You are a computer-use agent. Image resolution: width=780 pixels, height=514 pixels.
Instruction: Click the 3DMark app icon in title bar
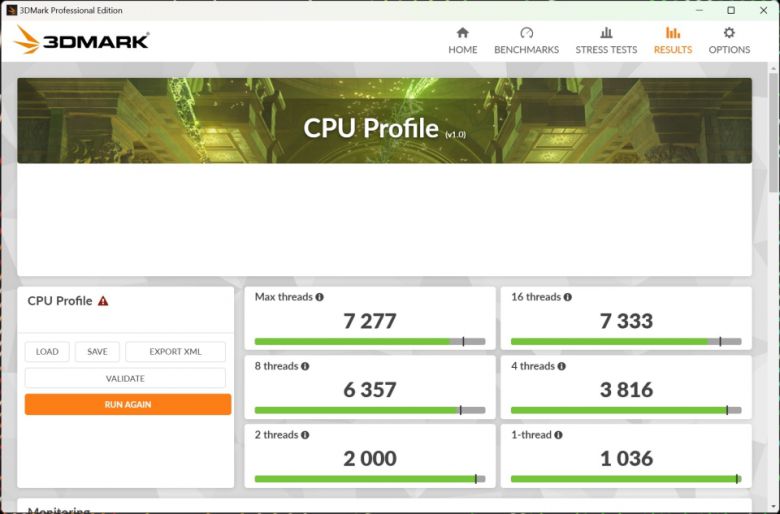(11, 10)
